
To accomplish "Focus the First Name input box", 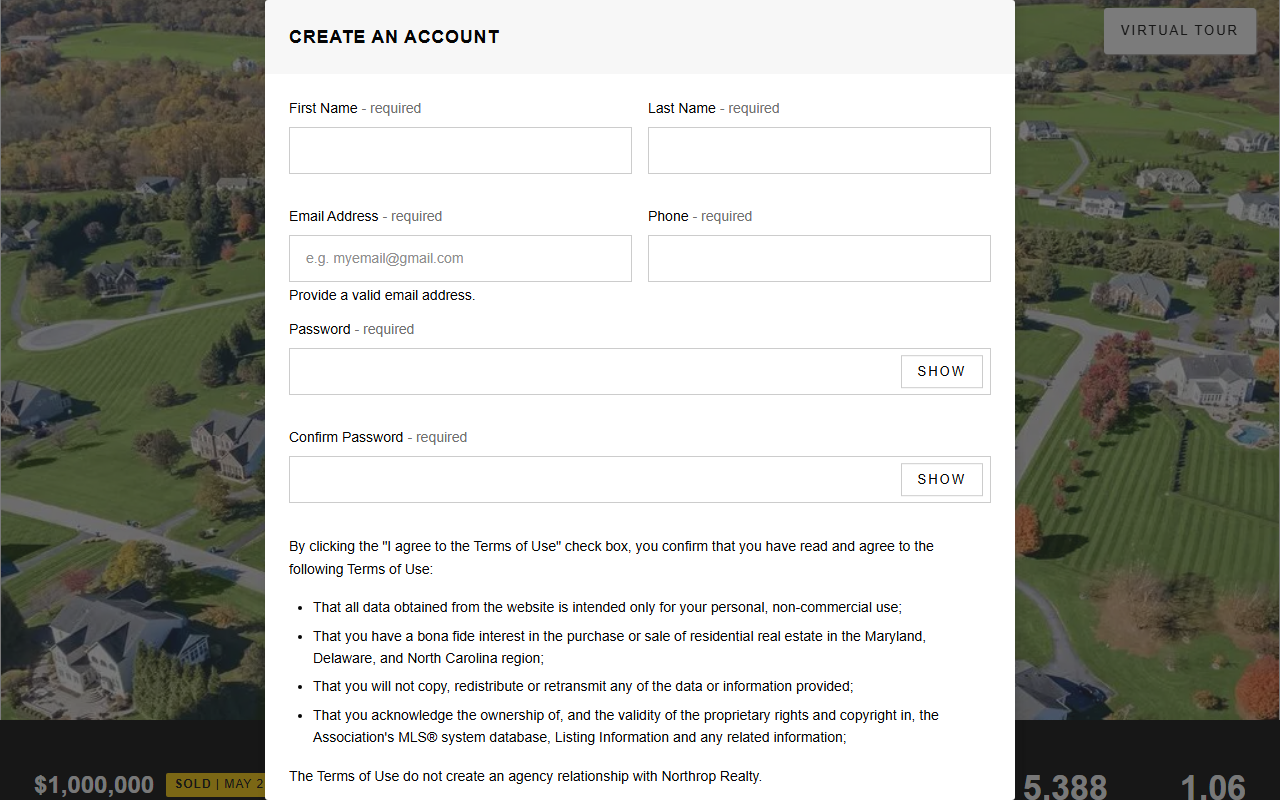I will point(460,150).
